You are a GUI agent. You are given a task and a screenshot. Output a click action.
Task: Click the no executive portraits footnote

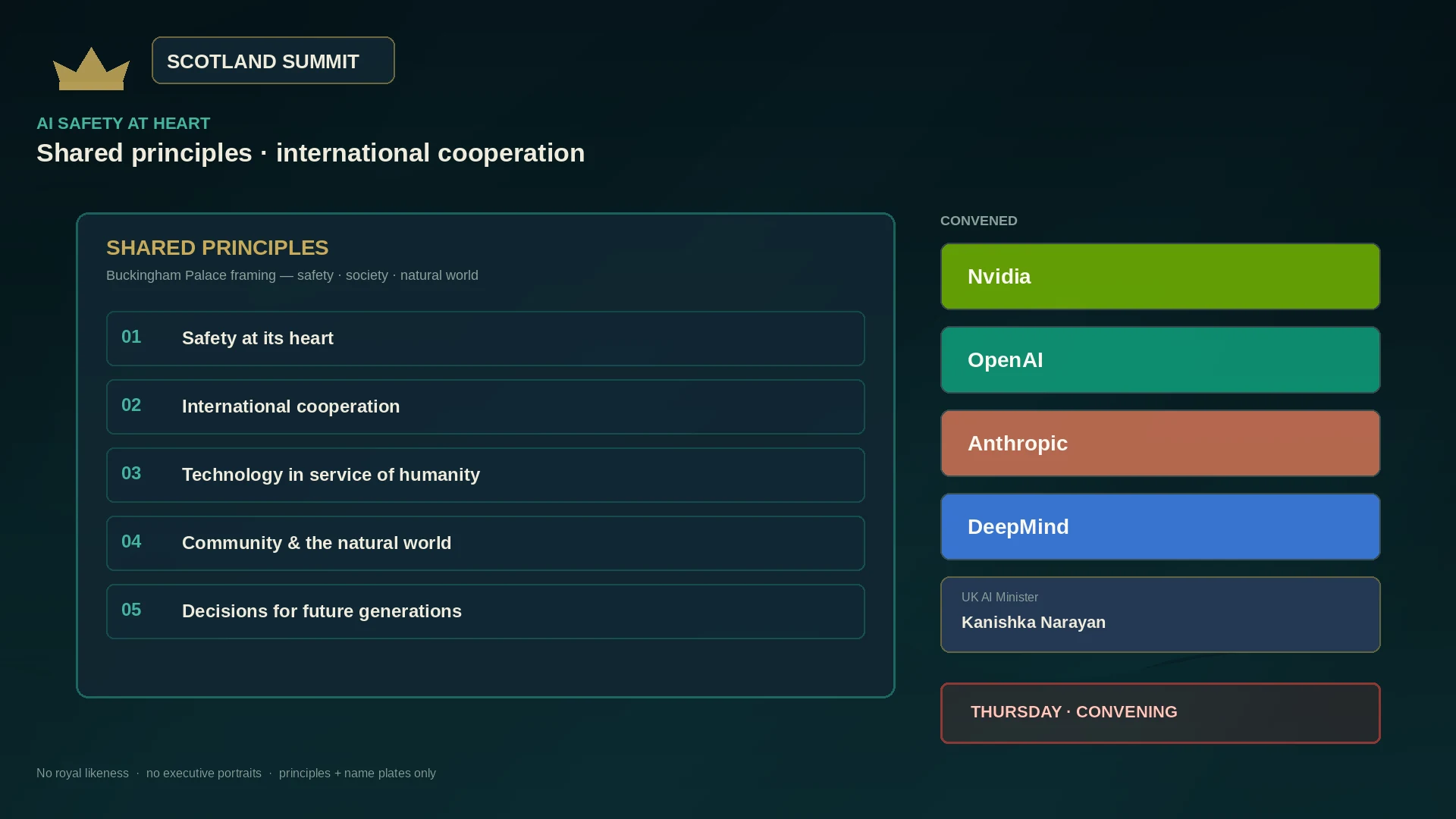204,773
